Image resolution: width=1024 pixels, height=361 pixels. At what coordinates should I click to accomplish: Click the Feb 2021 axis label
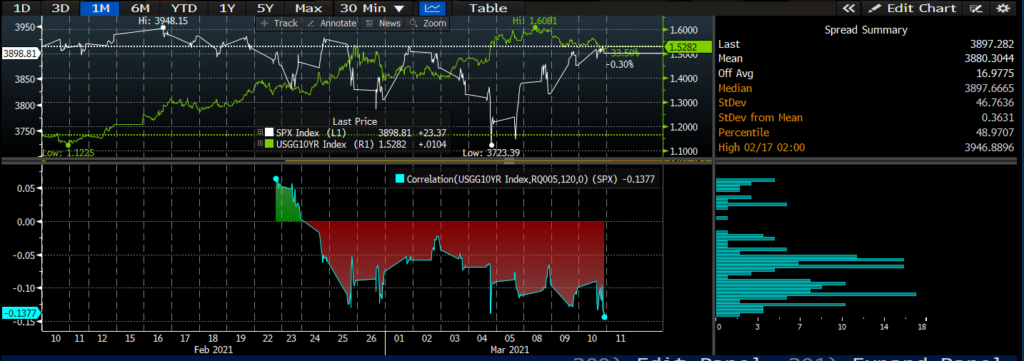(x=213, y=350)
